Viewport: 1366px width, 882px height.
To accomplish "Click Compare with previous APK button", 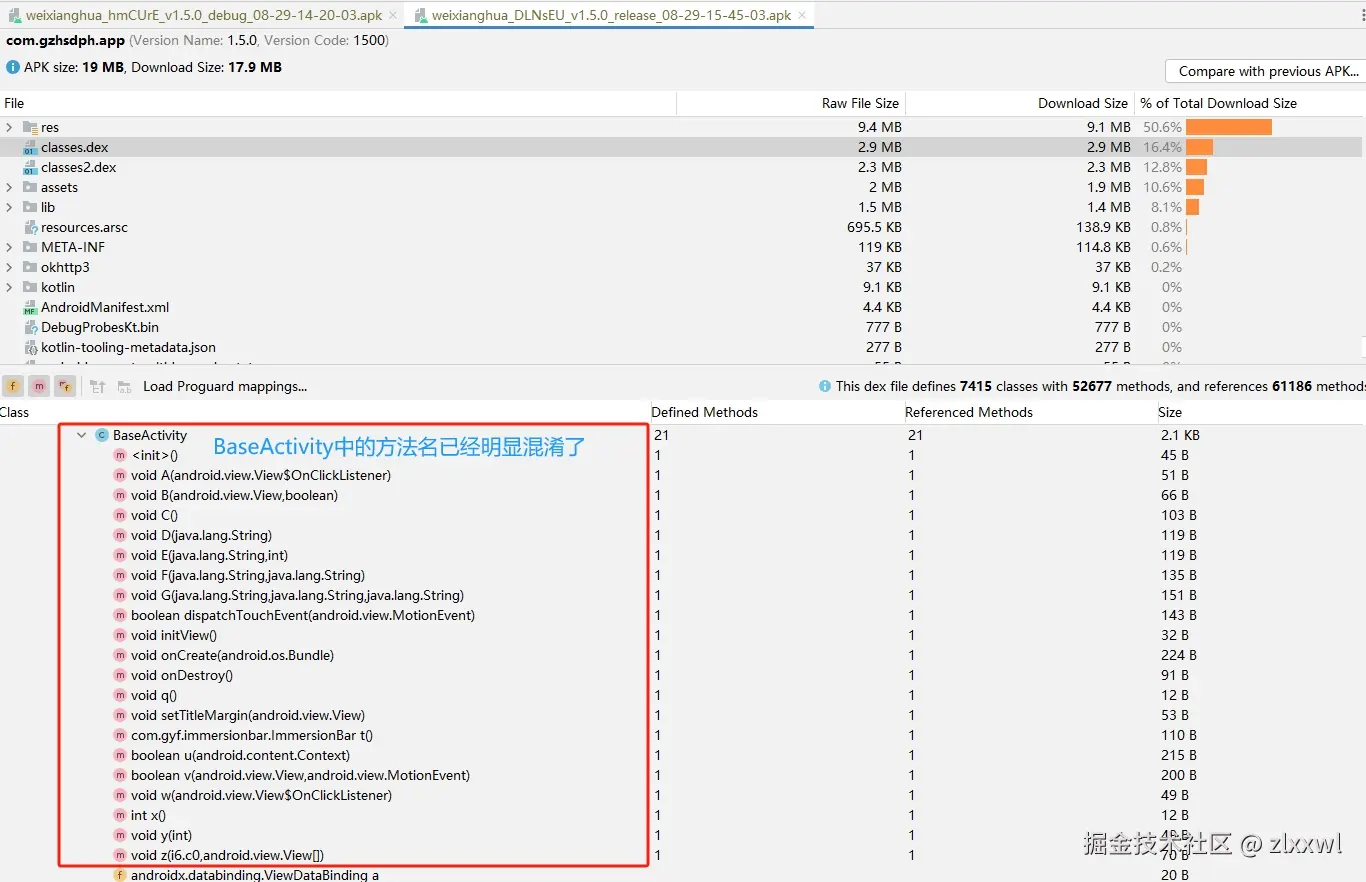I will (x=1268, y=71).
